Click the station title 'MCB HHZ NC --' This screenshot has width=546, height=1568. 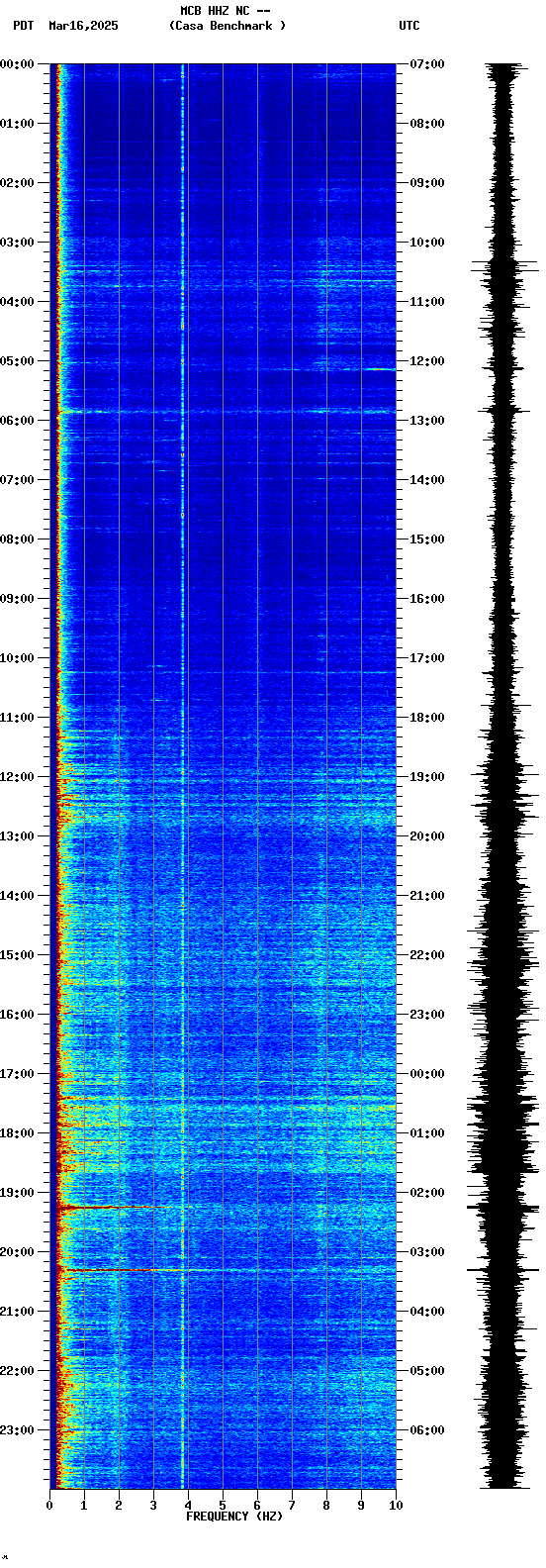[x=226, y=11]
